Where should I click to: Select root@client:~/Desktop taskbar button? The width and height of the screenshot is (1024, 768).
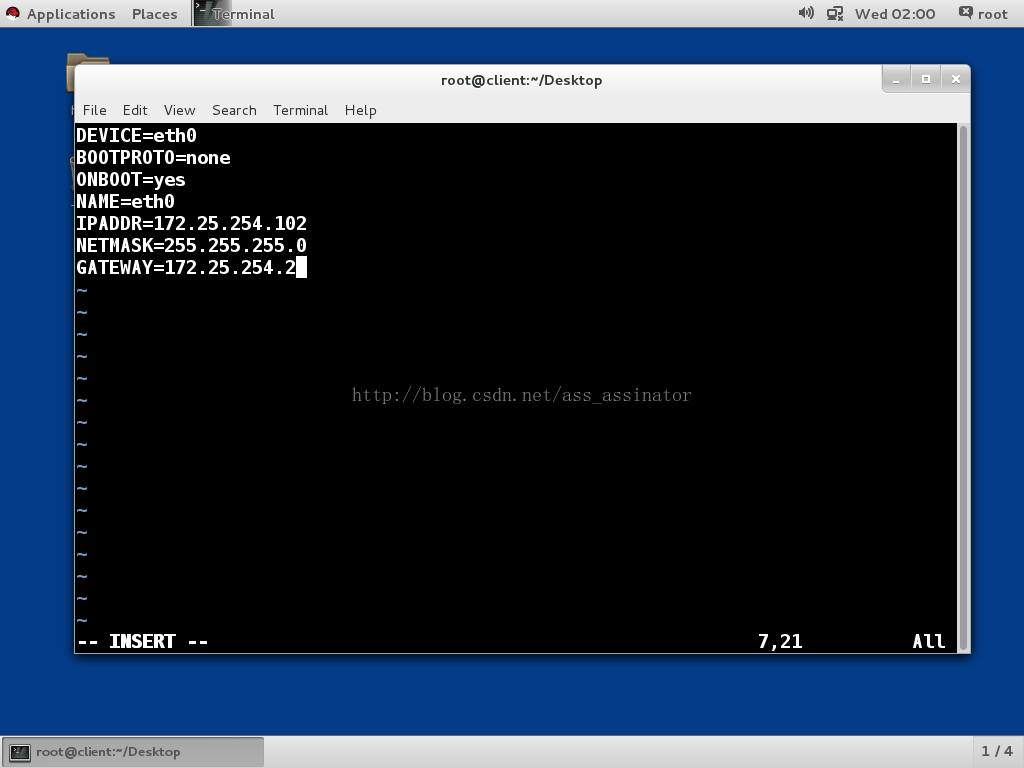[133, 752]
